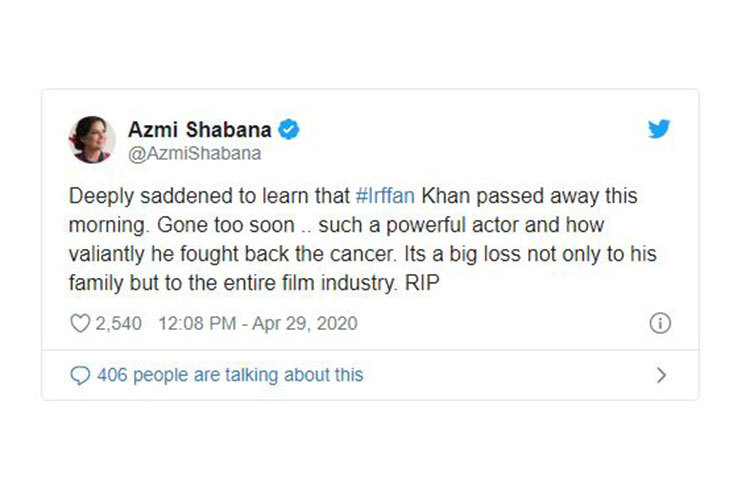Expand conversation with the right chevron arrow
This screenshot has height=480, width=750.
[x=660, y=376]
